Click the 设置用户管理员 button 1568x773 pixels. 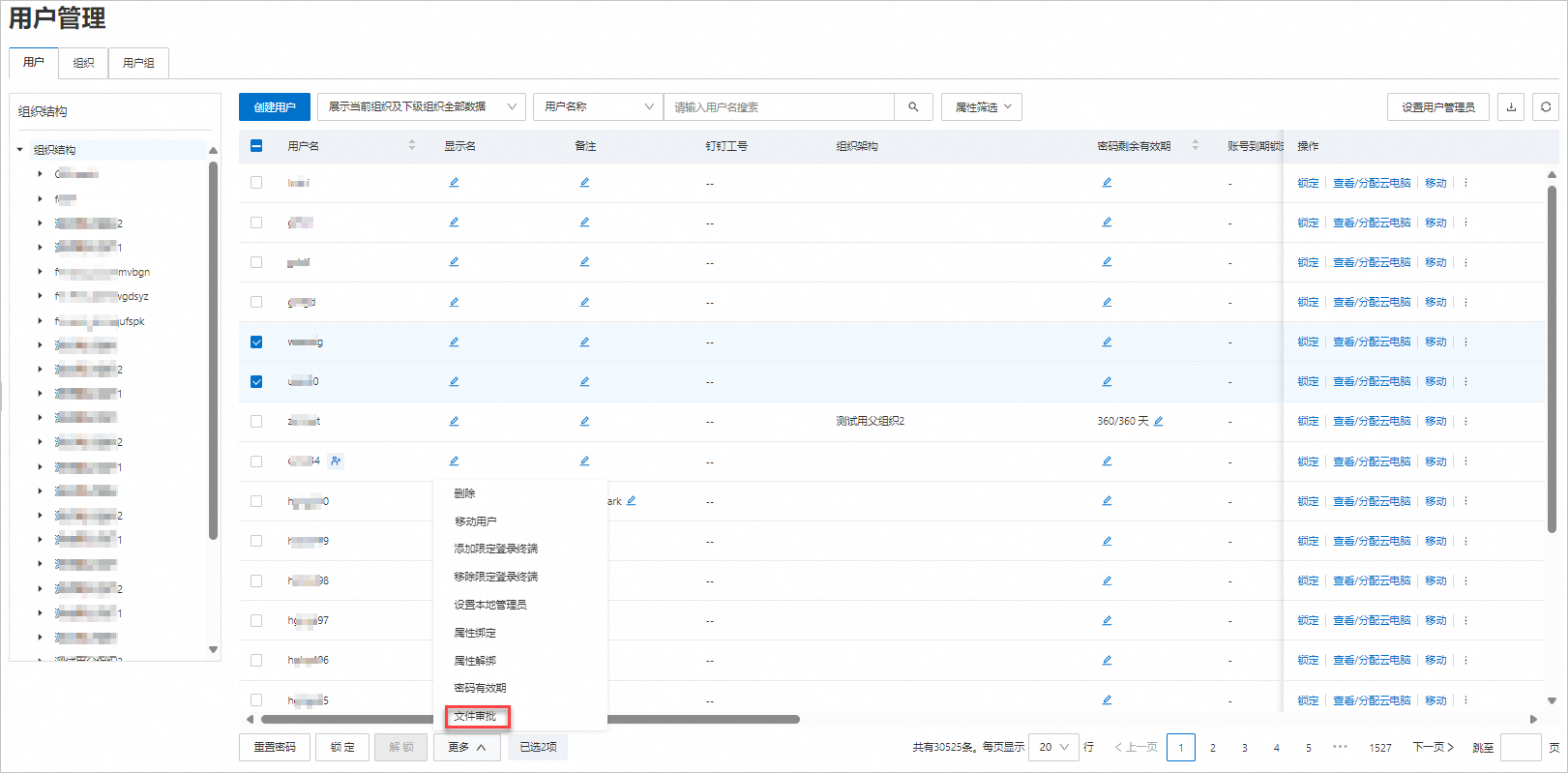click(x=1438, y=107)
